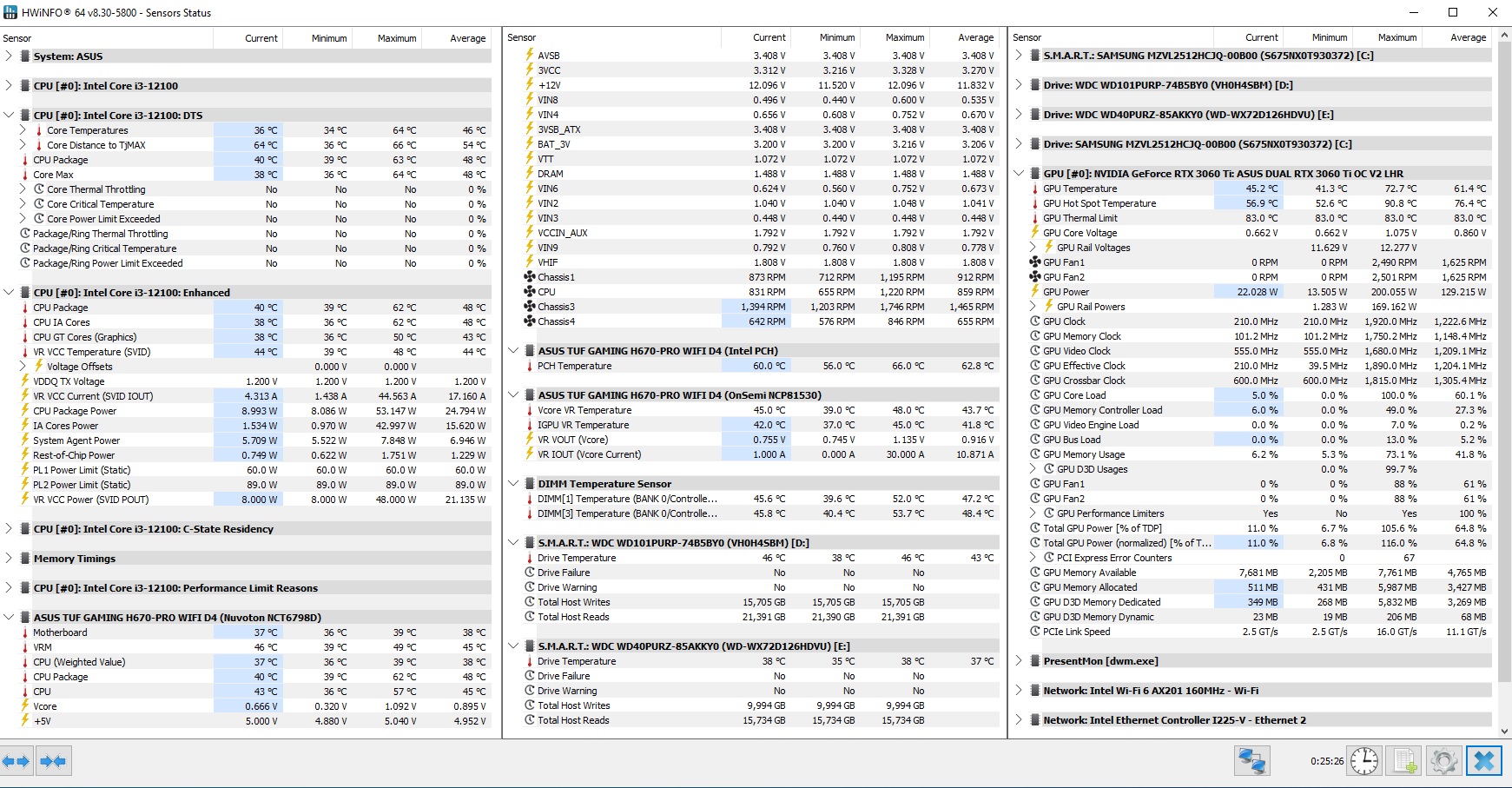Reset the elapsed timer with the clock icon

[1364, 761]
